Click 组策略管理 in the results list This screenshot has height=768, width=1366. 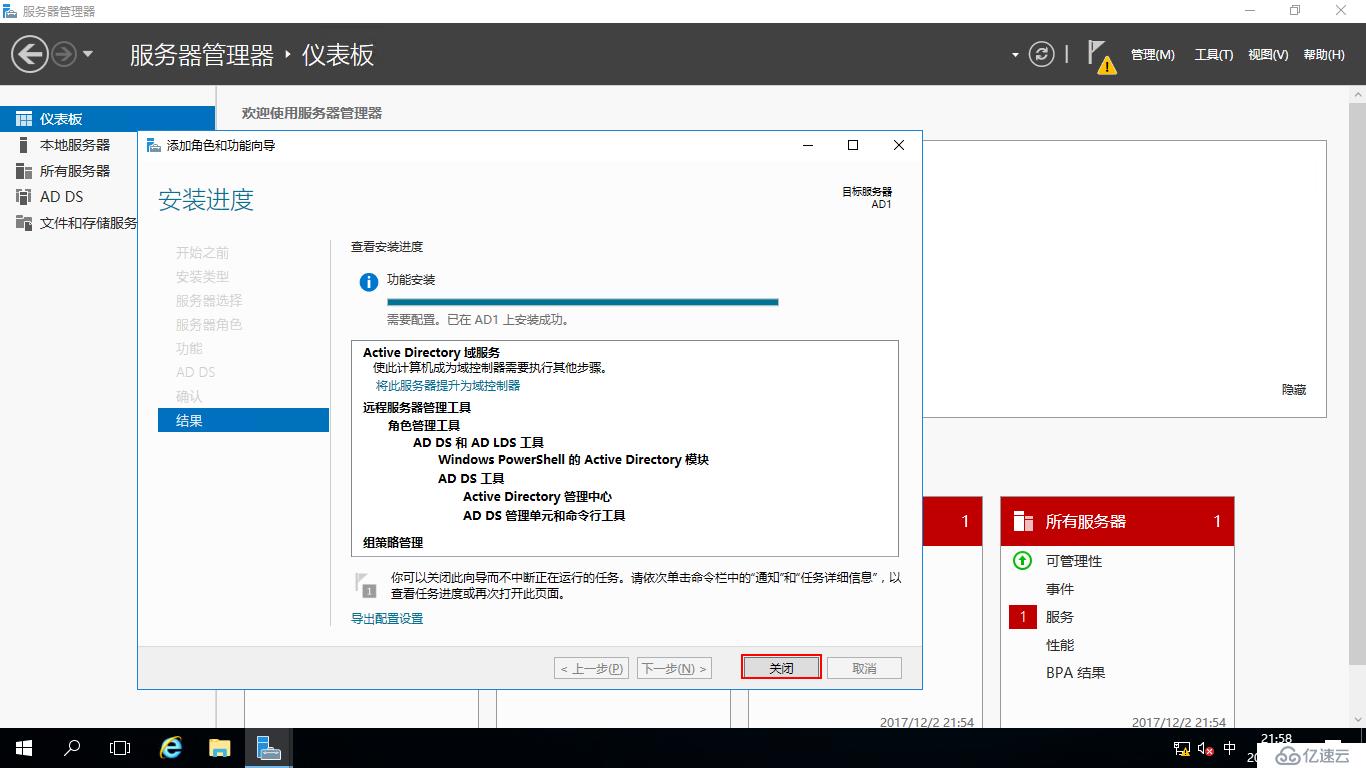[393, 543]
